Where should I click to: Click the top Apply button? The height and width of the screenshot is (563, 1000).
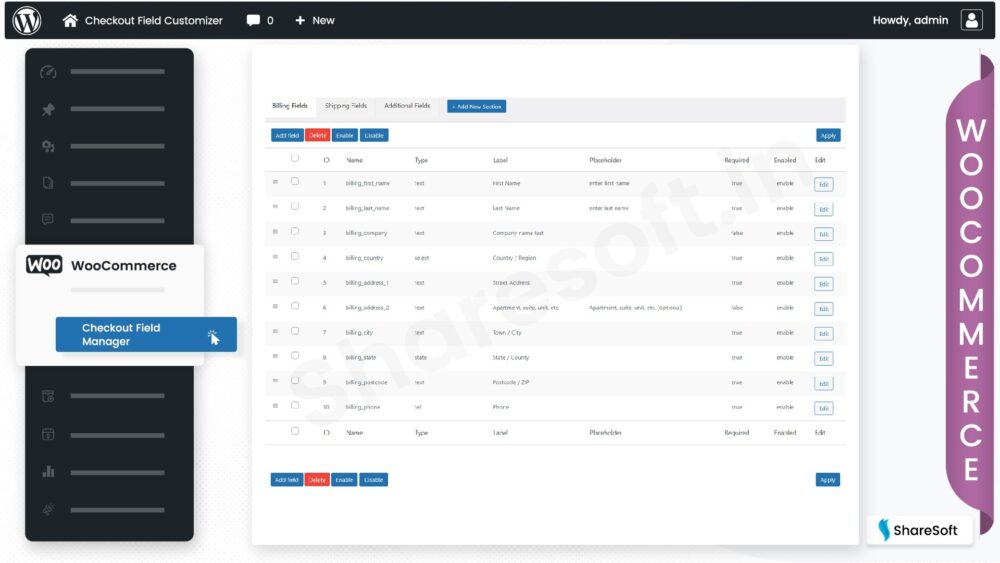(828, 135)
